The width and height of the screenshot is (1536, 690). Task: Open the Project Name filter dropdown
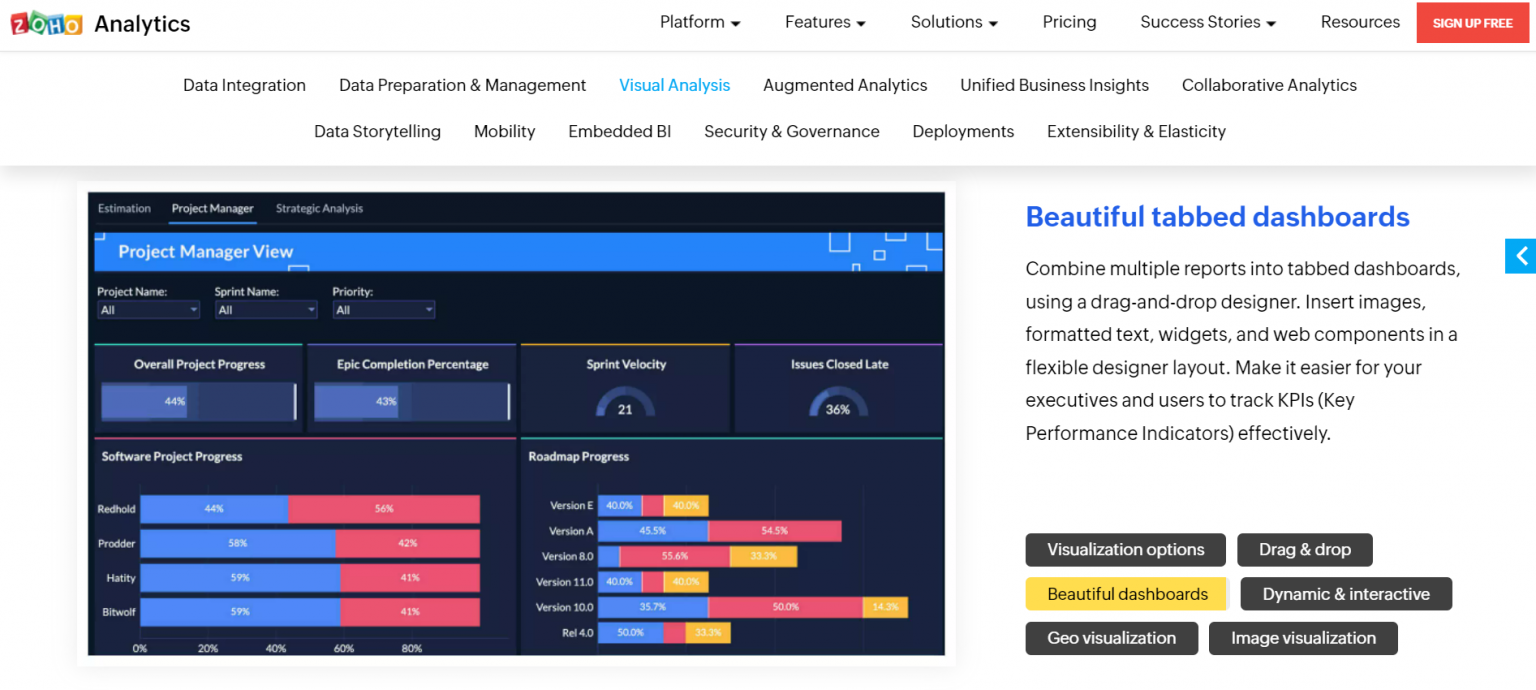tap(148, 309)
